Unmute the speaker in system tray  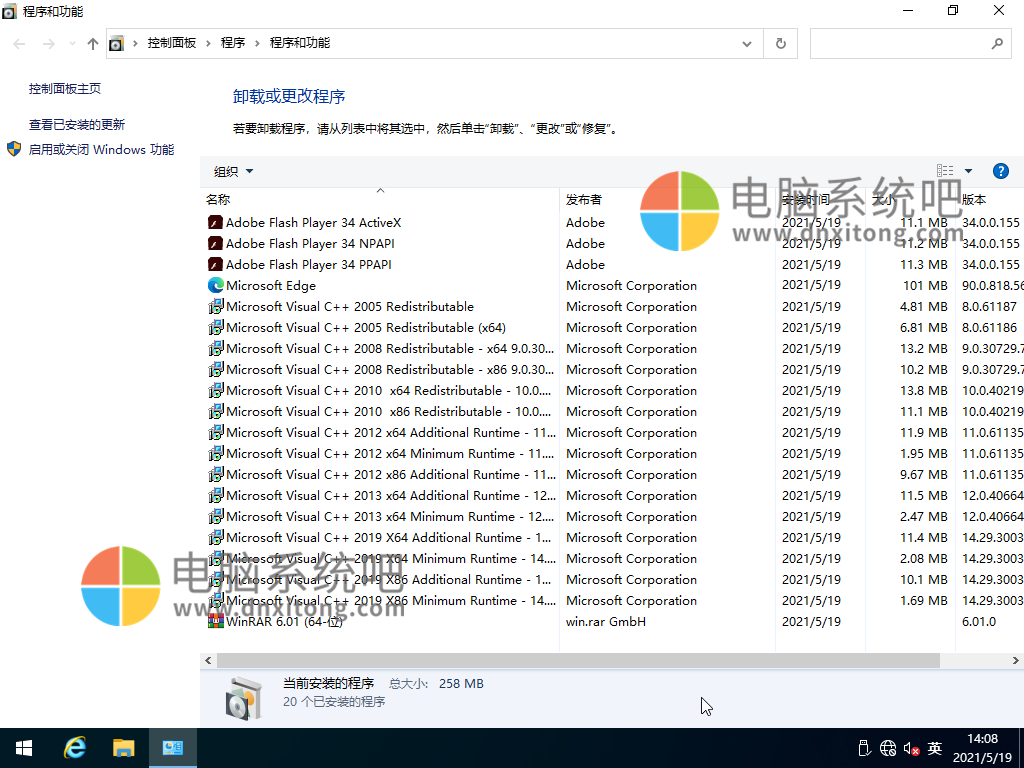(908, 747)
